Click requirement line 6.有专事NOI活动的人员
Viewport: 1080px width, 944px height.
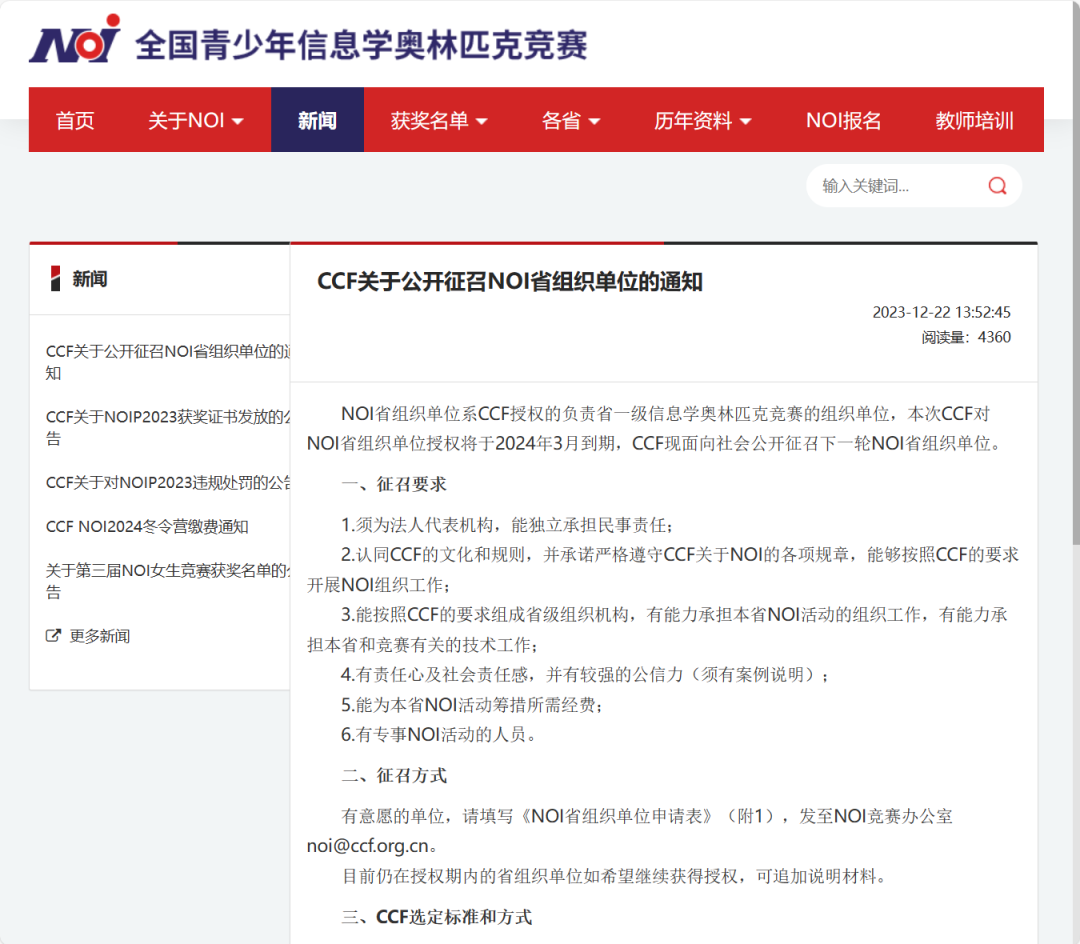pyautogui.click(x=439, y=735)
